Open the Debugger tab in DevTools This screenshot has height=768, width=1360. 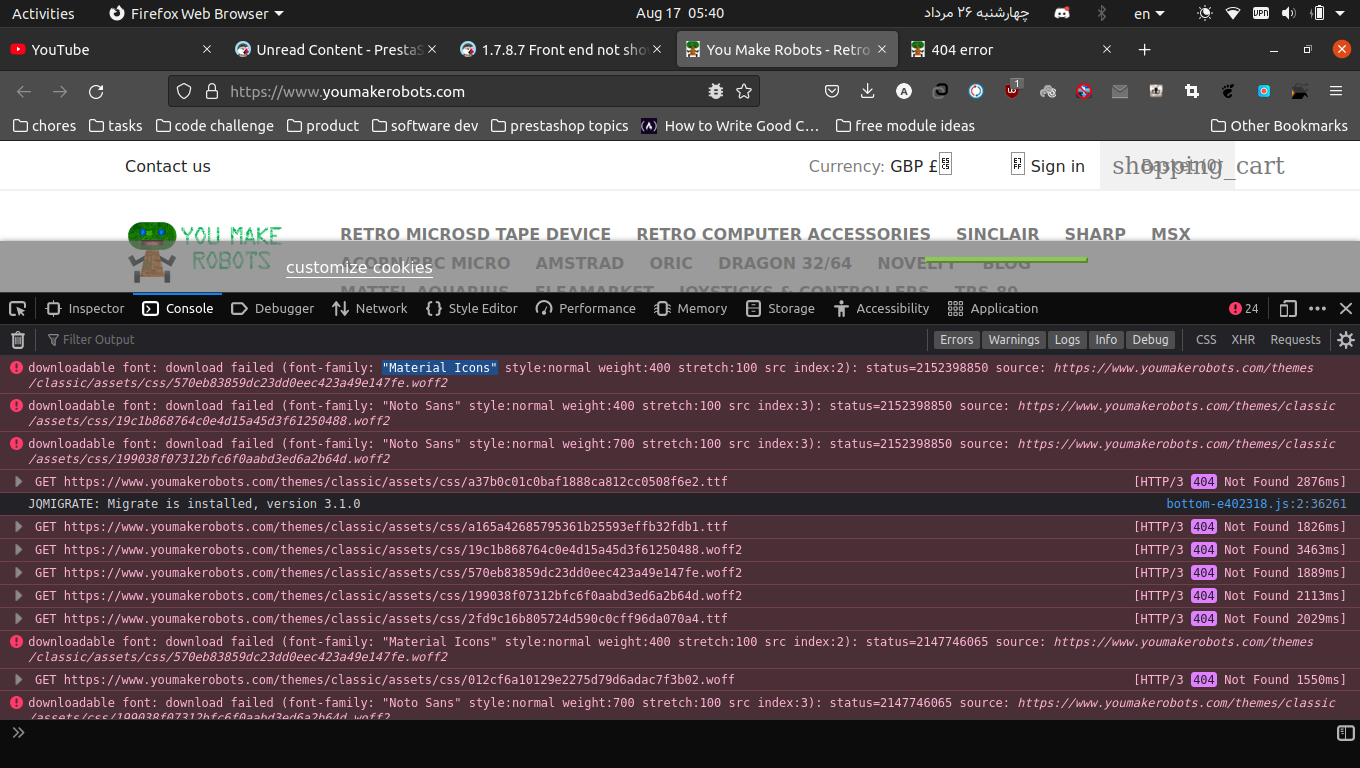point(272,308)
